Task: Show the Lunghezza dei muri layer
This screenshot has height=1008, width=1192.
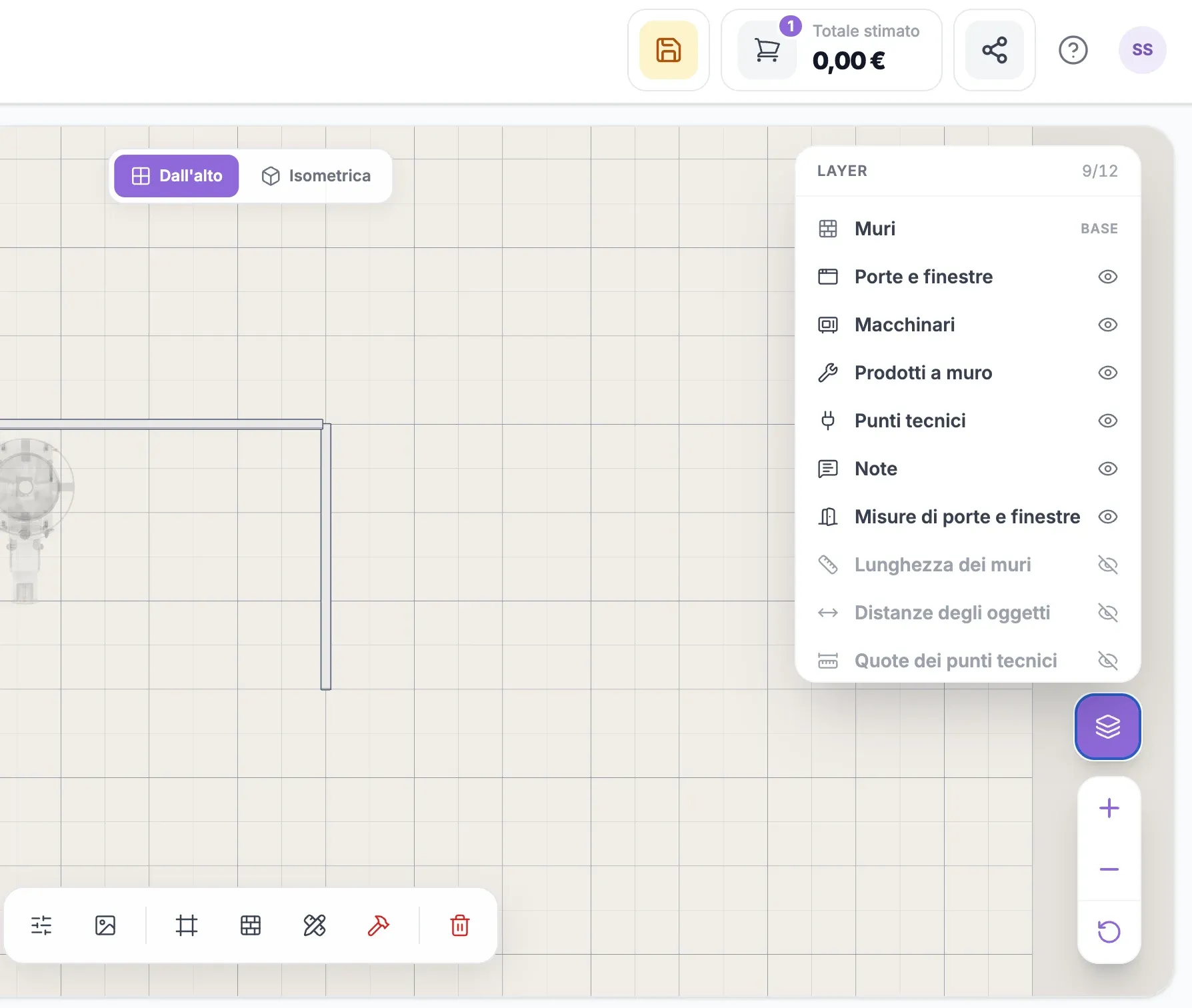Action: coord(1107,565)
